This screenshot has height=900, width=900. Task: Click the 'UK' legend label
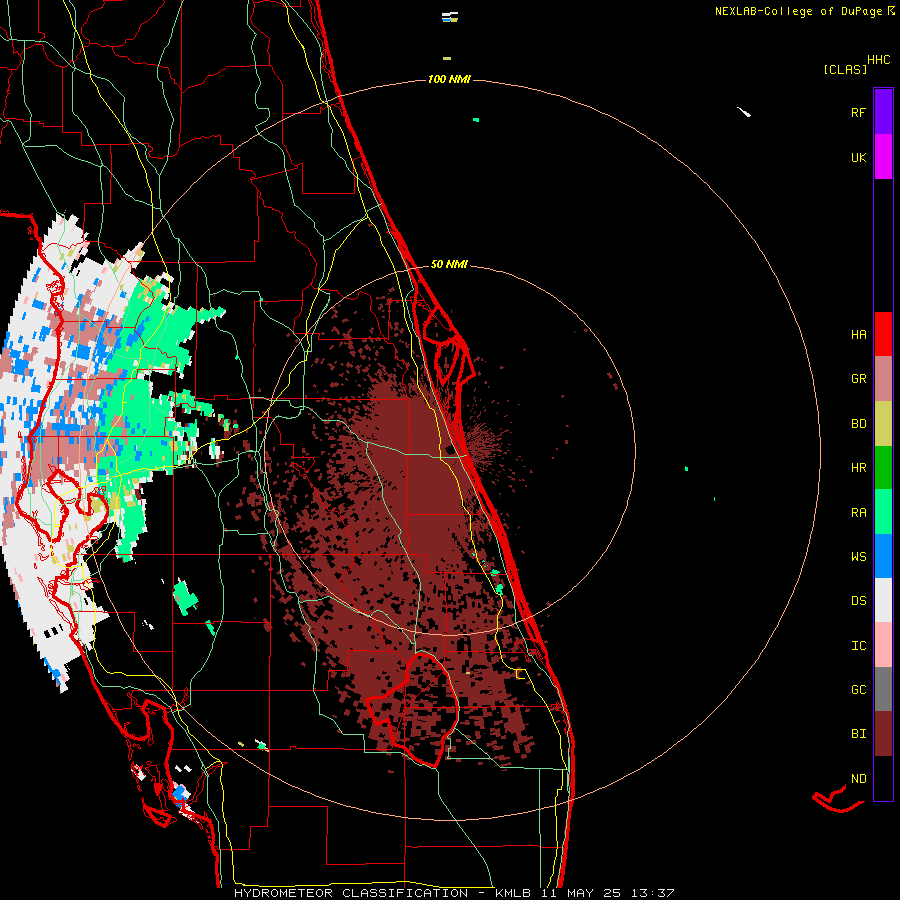click(x=858, y=158)
